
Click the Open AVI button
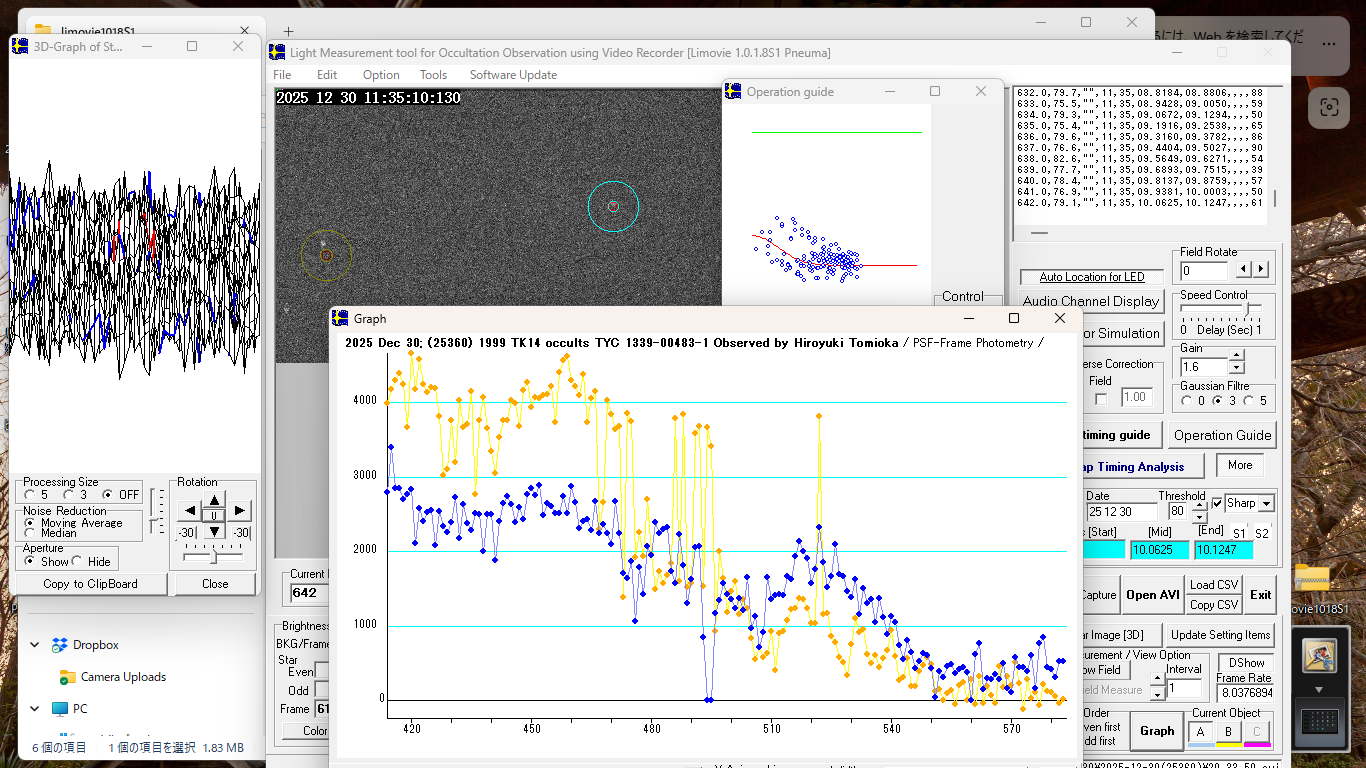1153,595
